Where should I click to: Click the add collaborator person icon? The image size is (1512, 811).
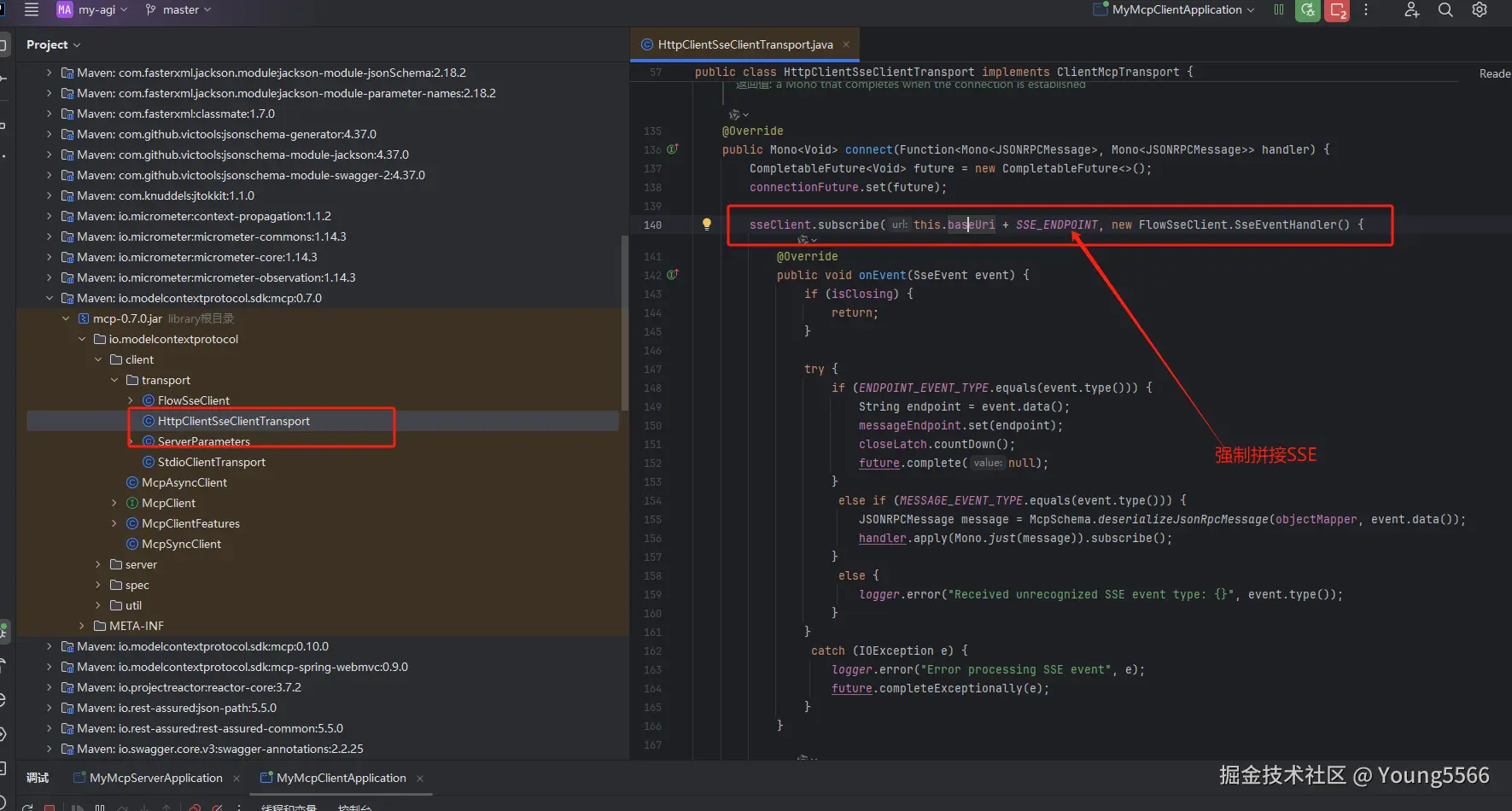pyautogui.click(x=1411, y=10)
